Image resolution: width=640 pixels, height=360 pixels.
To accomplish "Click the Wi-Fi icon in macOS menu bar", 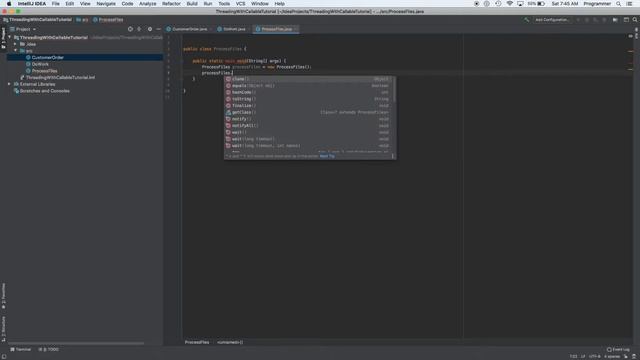I will coord(509,4).
